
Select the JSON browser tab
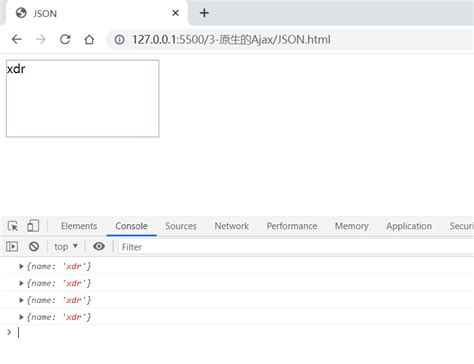tap(97, 13)
